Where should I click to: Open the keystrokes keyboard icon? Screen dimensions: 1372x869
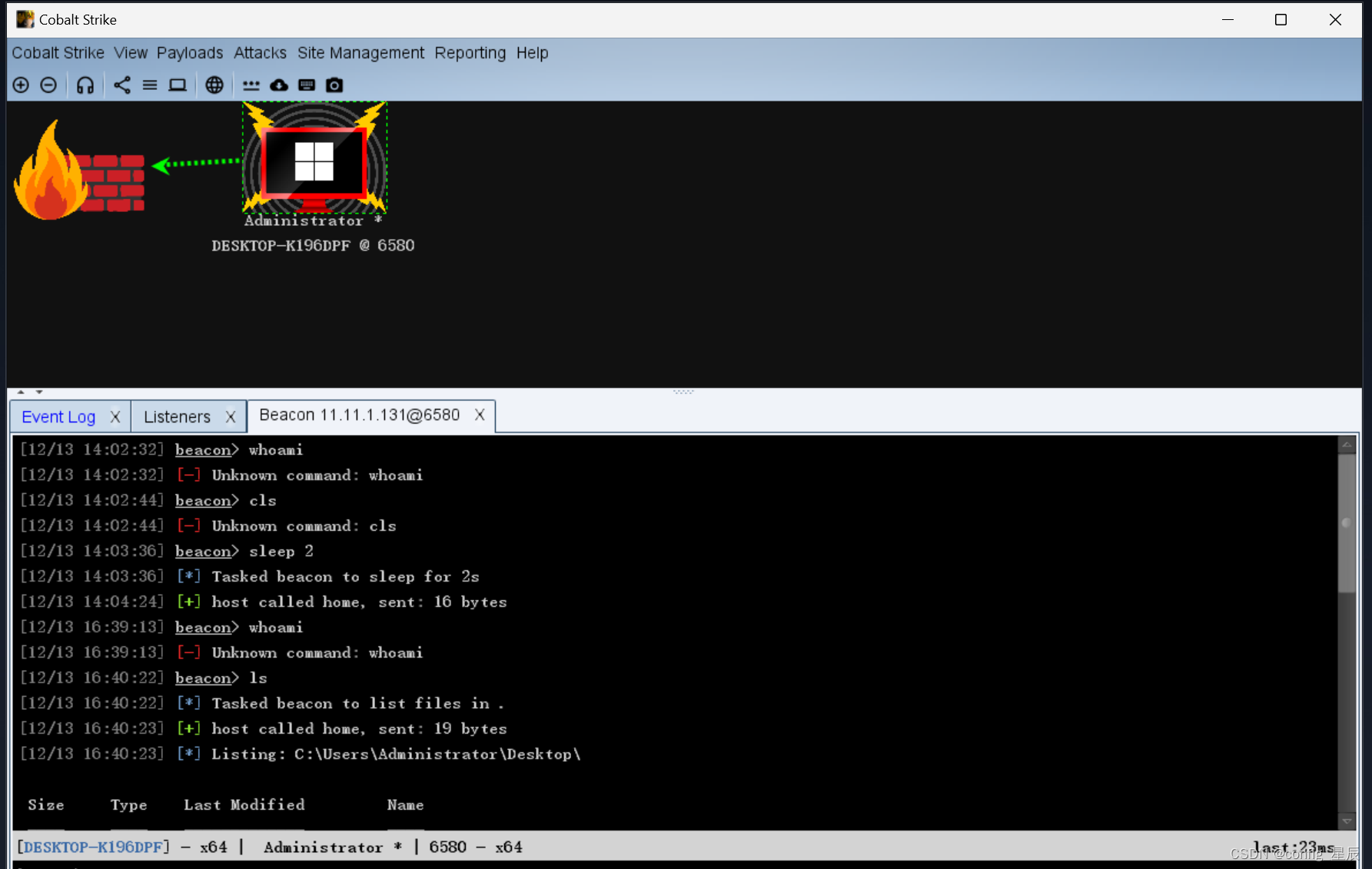(x=307, y=85)
